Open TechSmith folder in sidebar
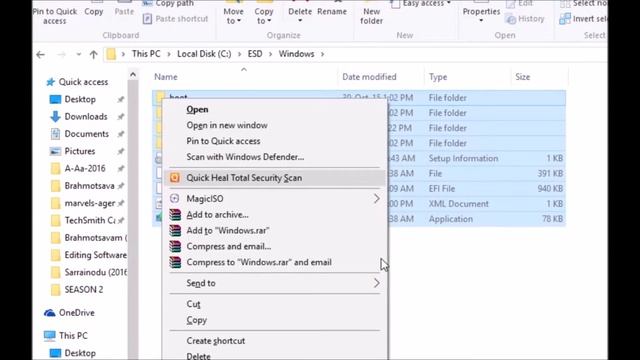The height and width of the screenshot is (360, 640). (x=90, y=220)
